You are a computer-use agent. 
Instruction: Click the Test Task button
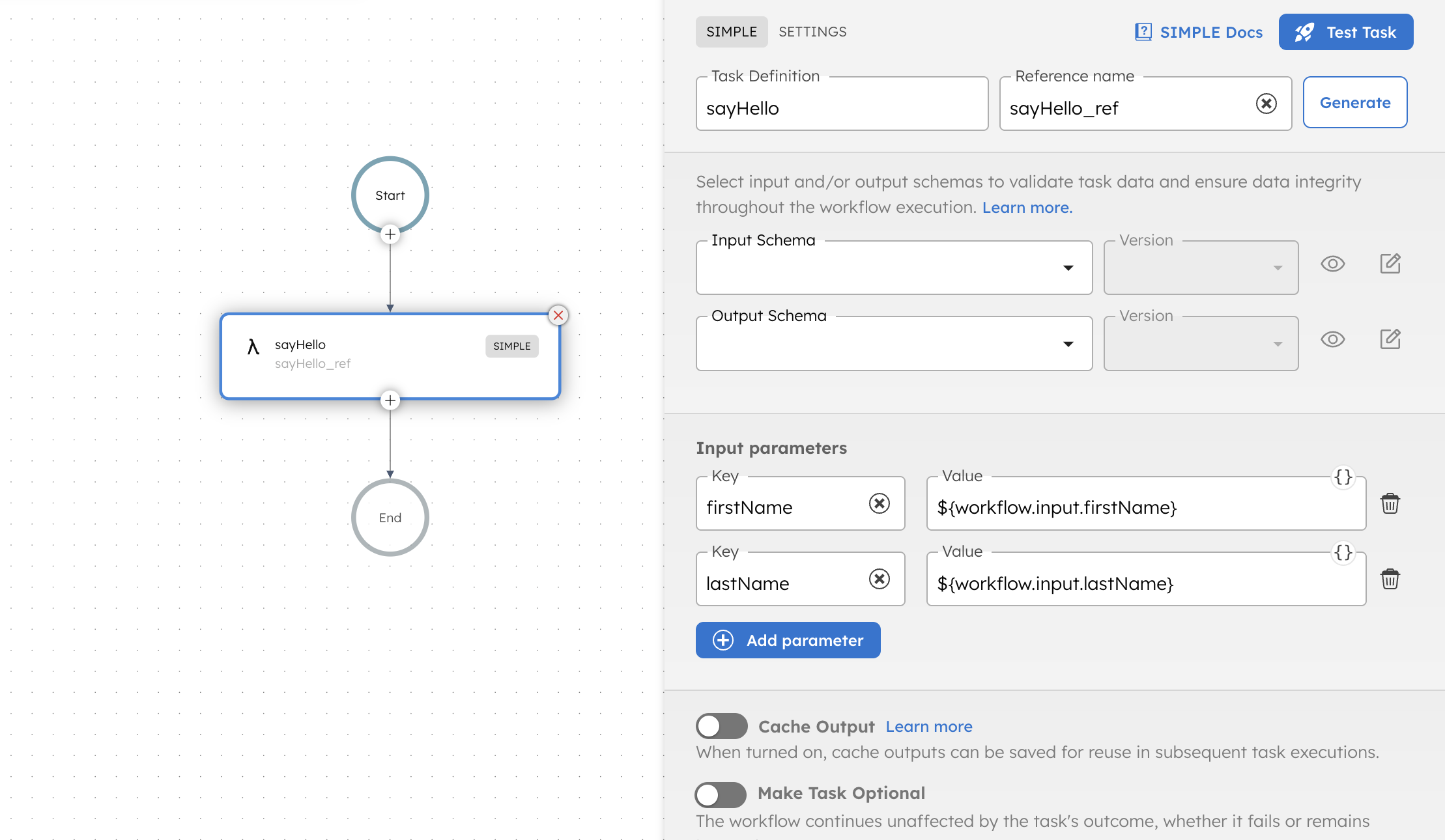pyautogui.click(x=1346, y=31)
